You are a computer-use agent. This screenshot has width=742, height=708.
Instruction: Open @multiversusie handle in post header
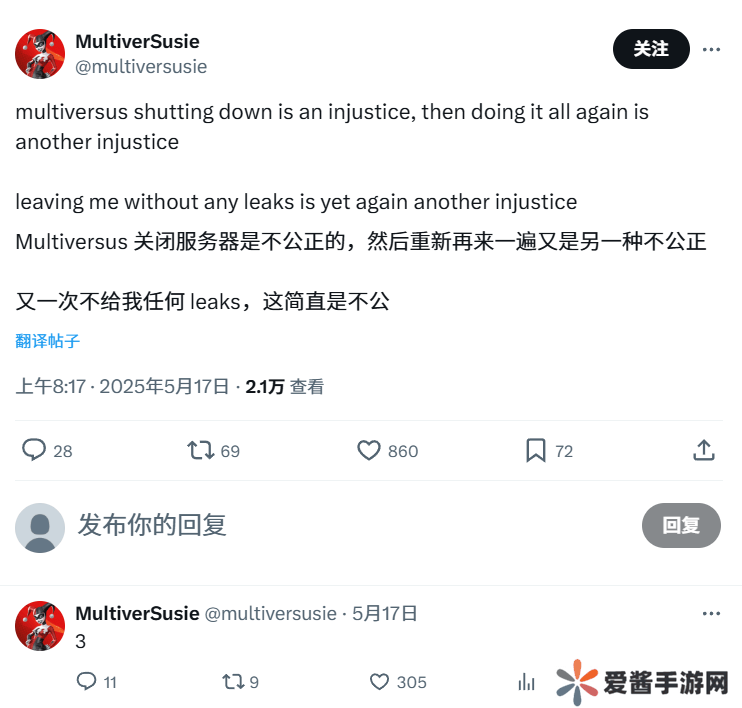pyautogui.click(x=141, y=67)
